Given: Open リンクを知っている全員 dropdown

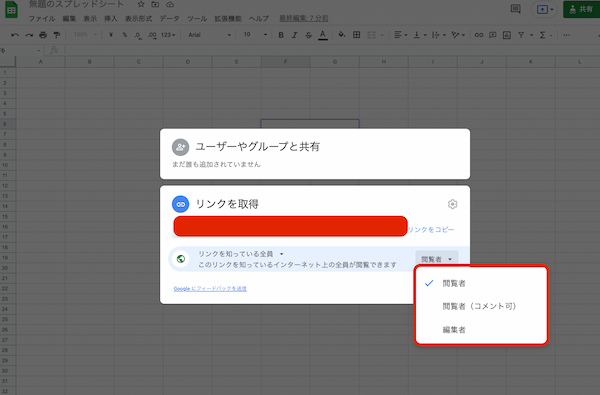Looking at the screenshot, I should pos(240,254).
